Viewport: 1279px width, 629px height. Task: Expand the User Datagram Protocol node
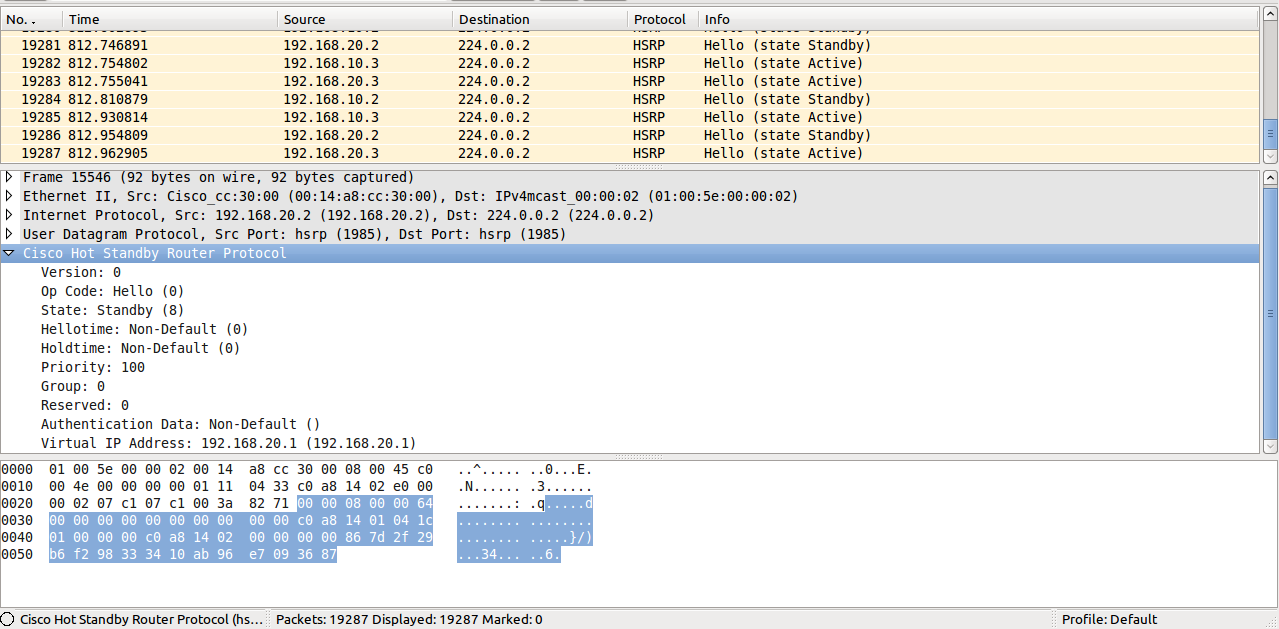[x=9, y=234]
